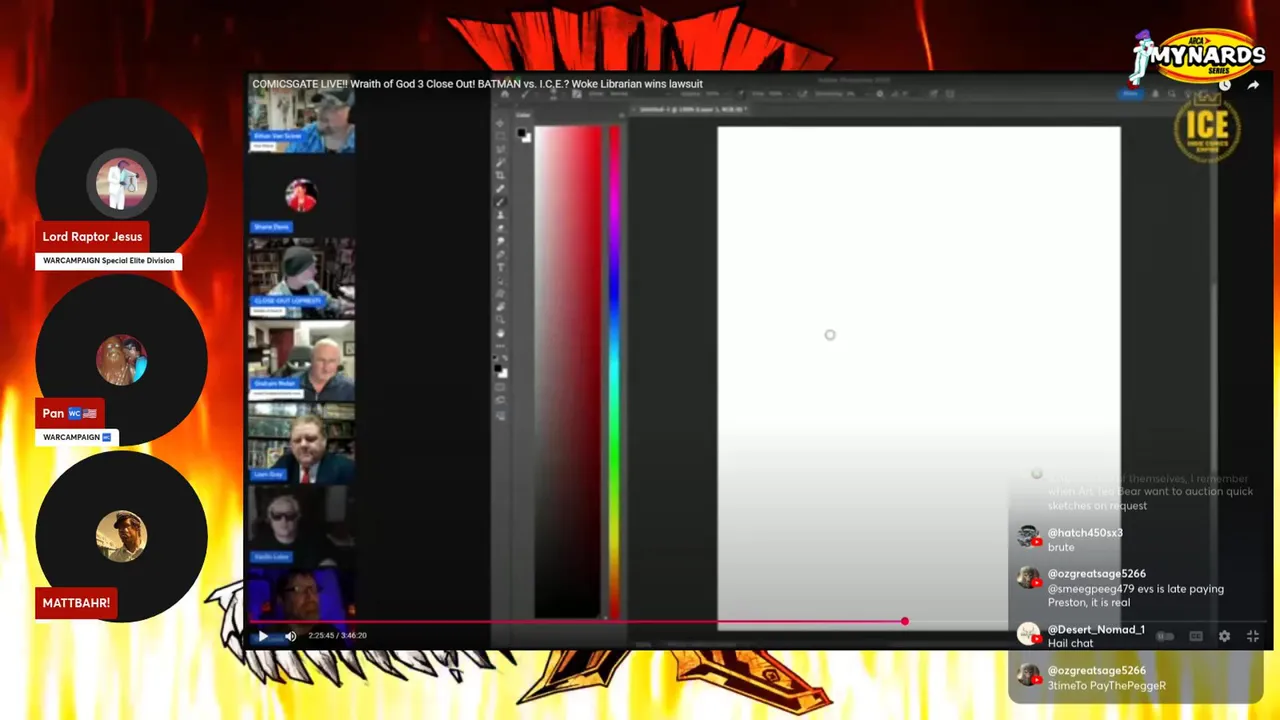Screen dimensions: 1280x720
Task: Open the video player settings gear
Action: pos(1224,636)
